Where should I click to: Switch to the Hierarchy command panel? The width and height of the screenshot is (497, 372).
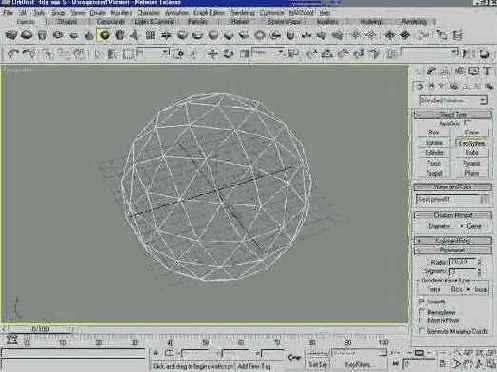pos(445,71)
